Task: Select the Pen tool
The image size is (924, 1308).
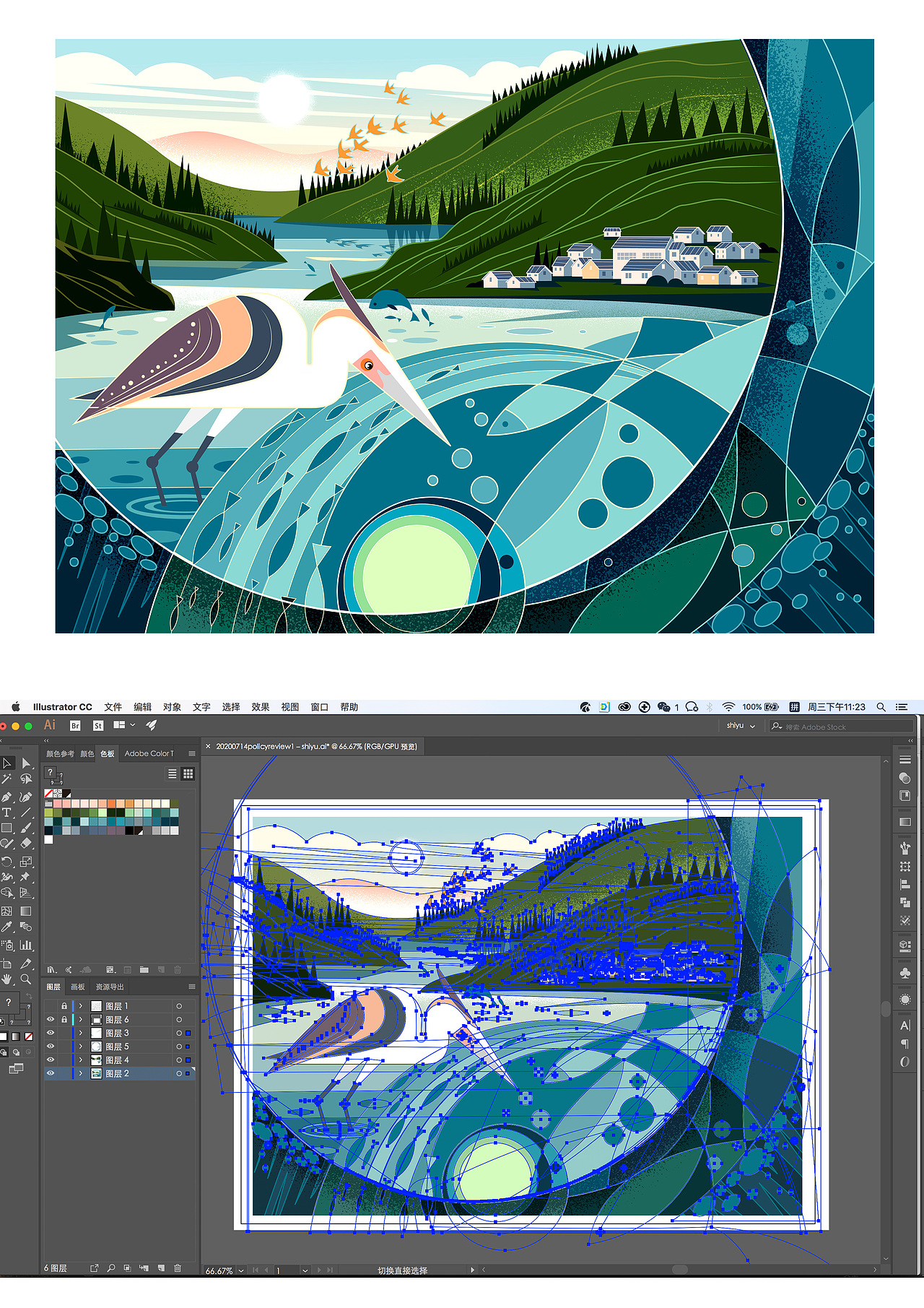Action: (x=7, y=797)
